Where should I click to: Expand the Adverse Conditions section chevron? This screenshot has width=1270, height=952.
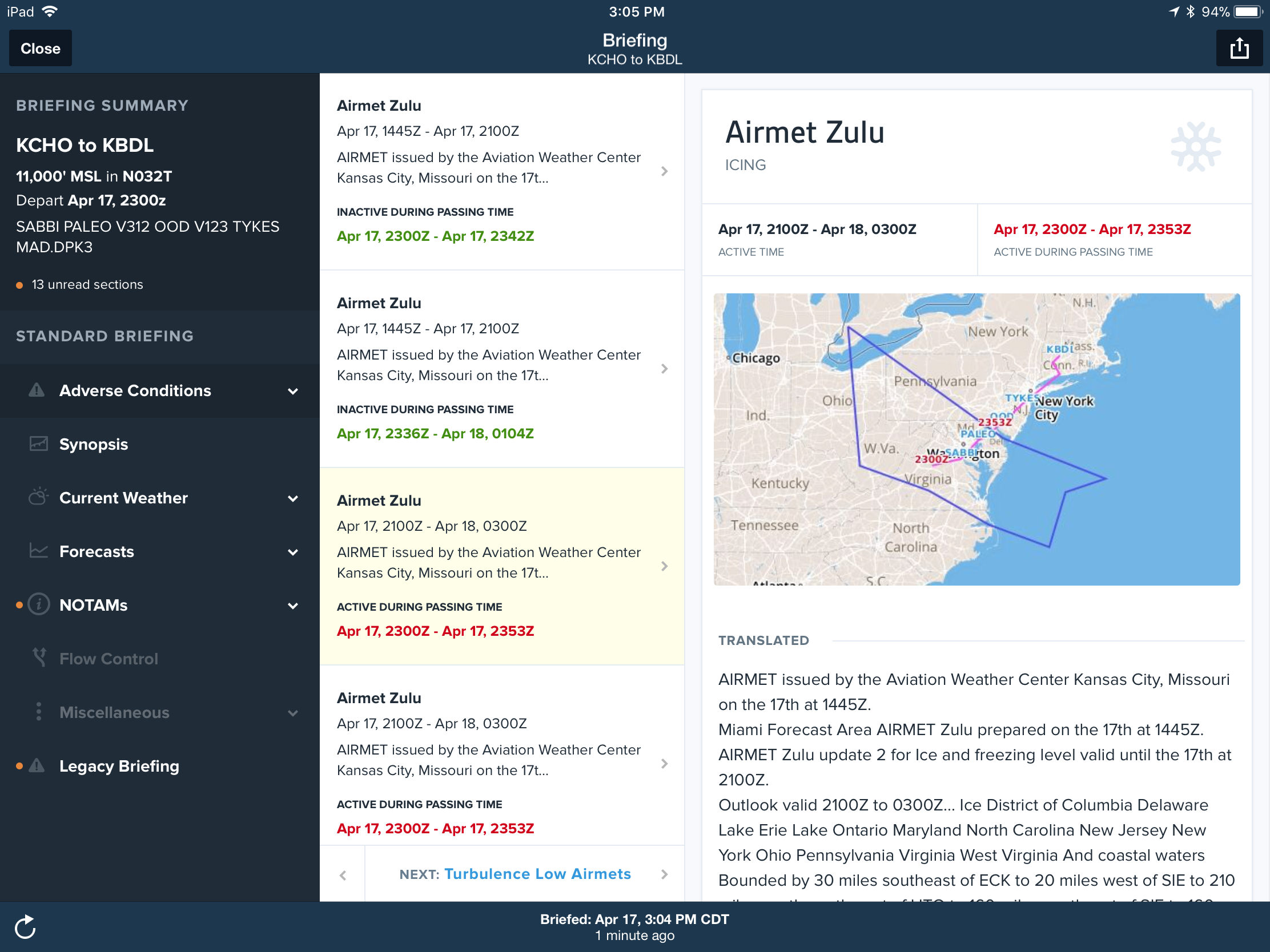293,392
